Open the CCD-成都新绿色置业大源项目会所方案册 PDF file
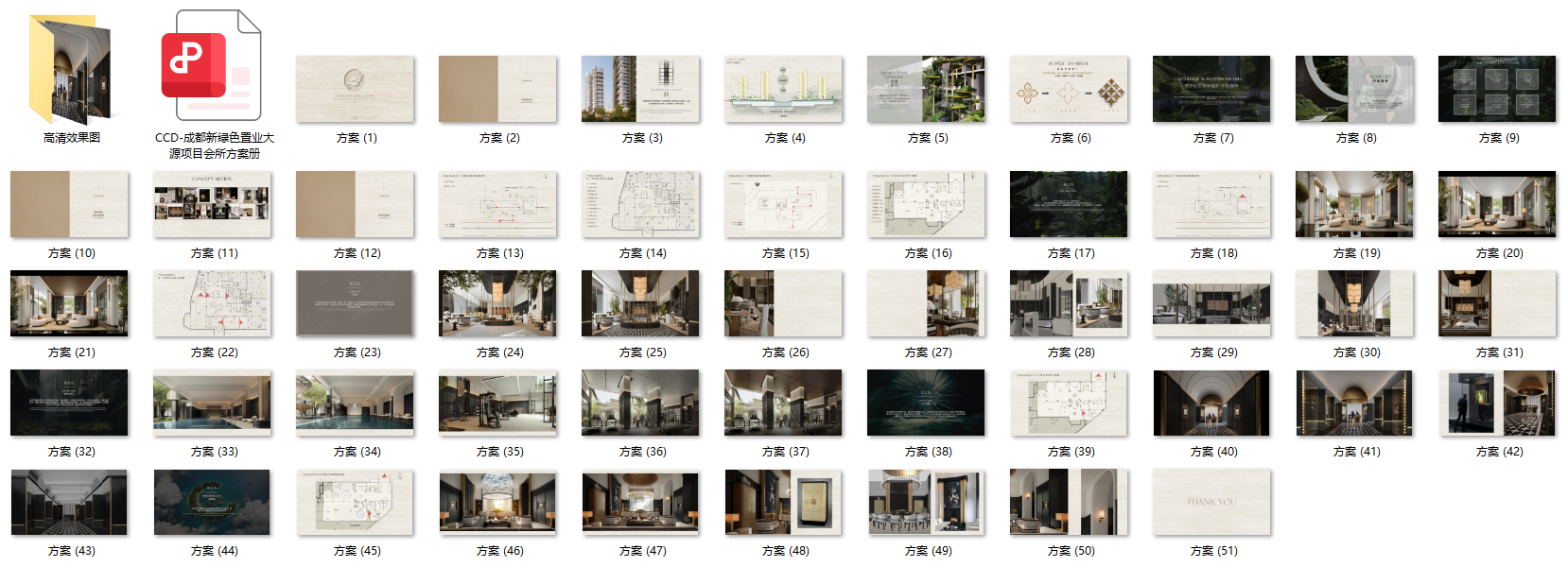This screenshot has width=1568, height=567. [212, 66]
